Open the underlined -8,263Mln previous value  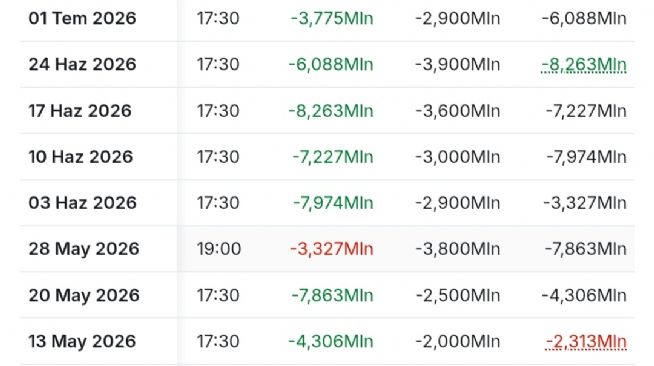click(x=584, y=65)
